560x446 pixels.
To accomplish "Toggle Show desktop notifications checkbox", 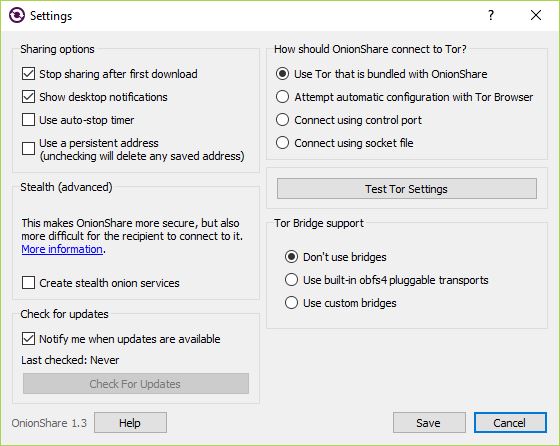I will click(28, 97).
